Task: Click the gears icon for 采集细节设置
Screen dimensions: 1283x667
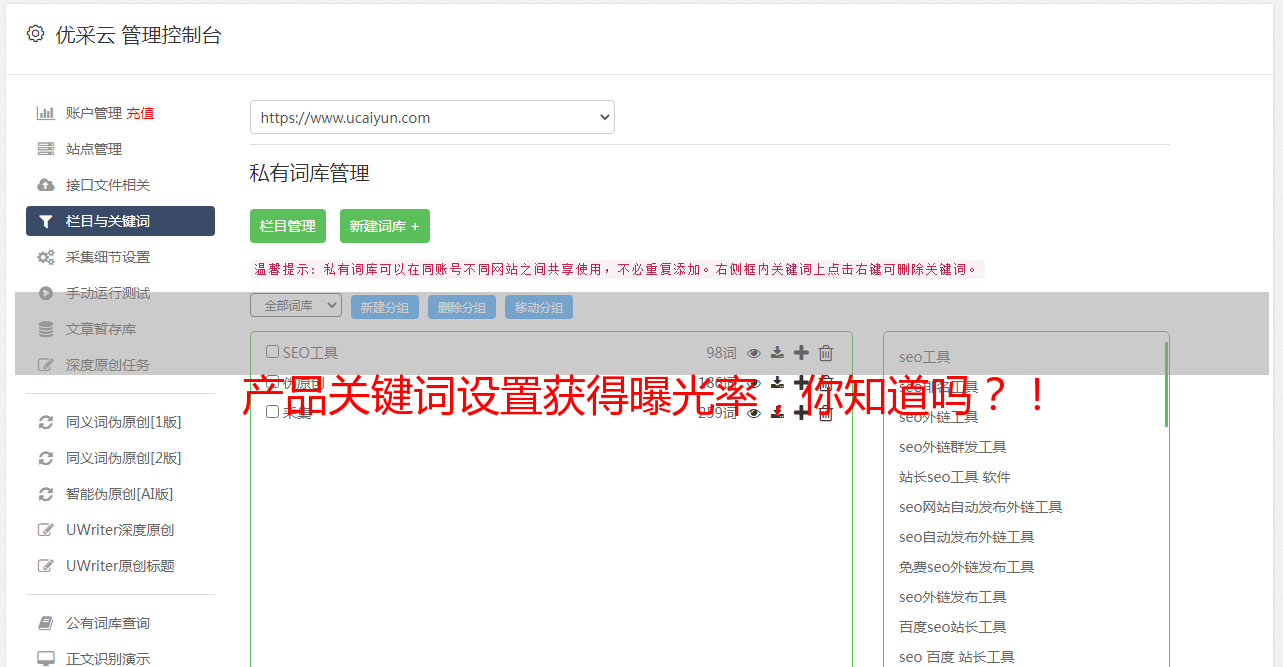Action: click(46, 257)
